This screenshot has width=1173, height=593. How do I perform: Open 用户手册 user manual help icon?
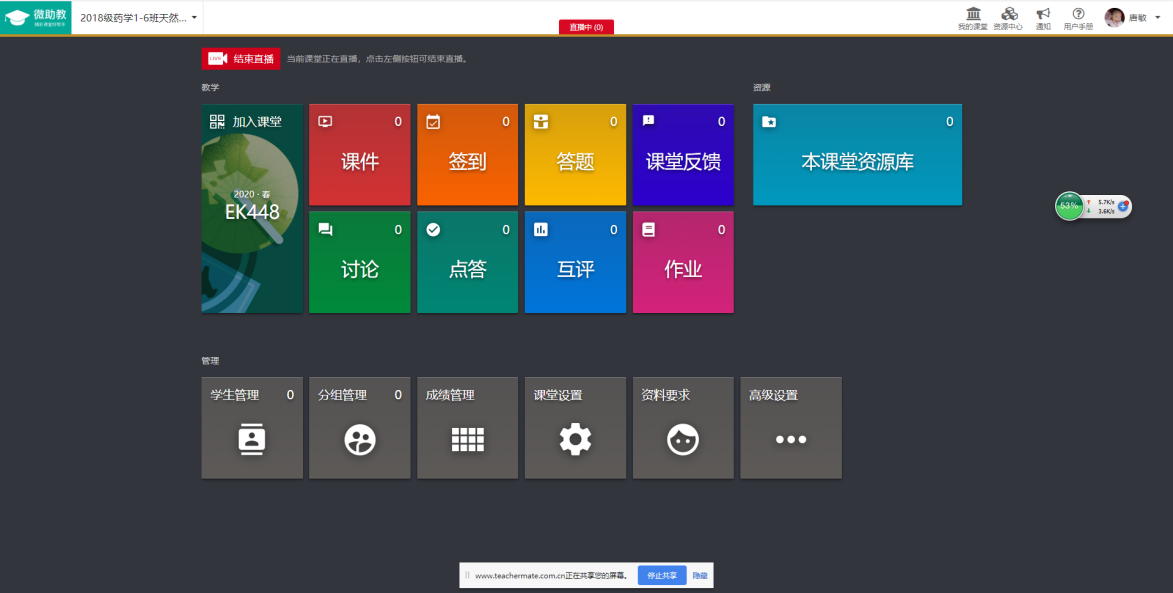[1078, 17]
